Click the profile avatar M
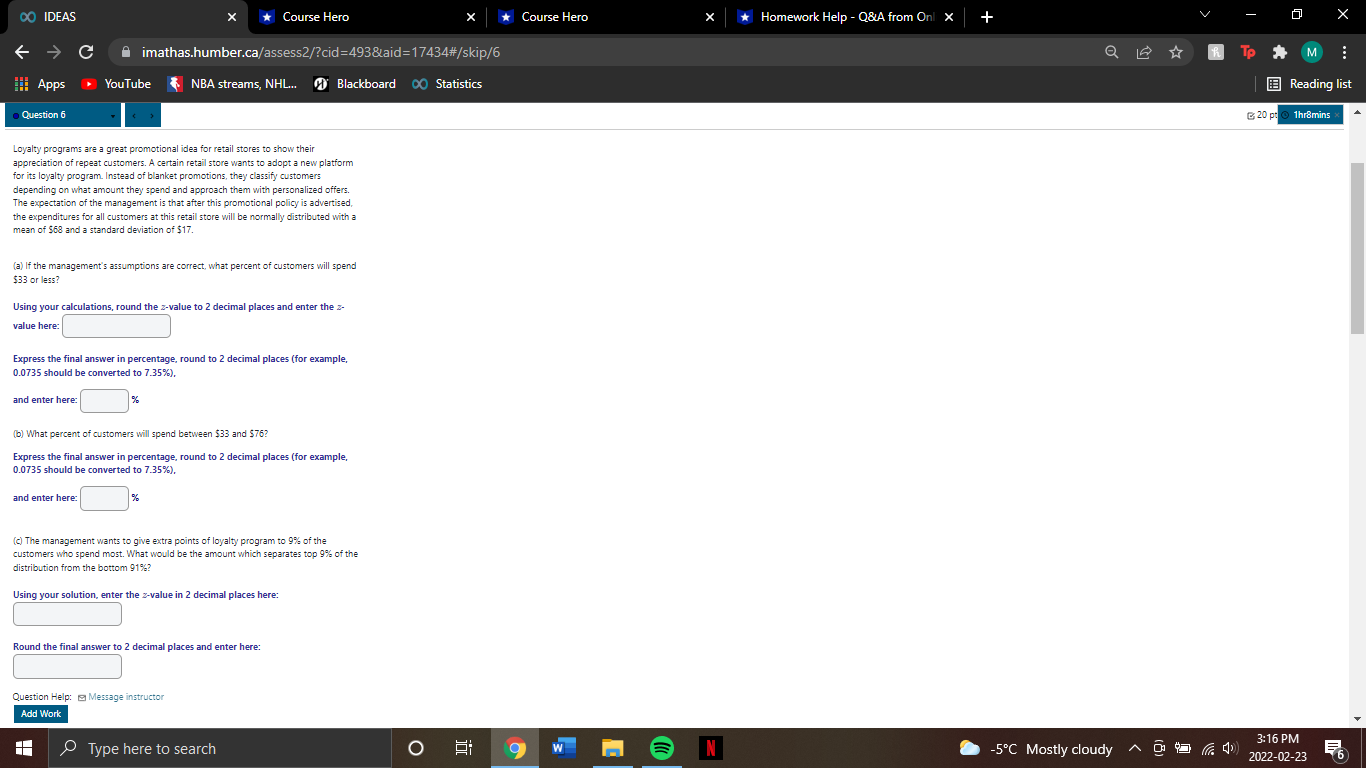 click(x=1313, y=51)
